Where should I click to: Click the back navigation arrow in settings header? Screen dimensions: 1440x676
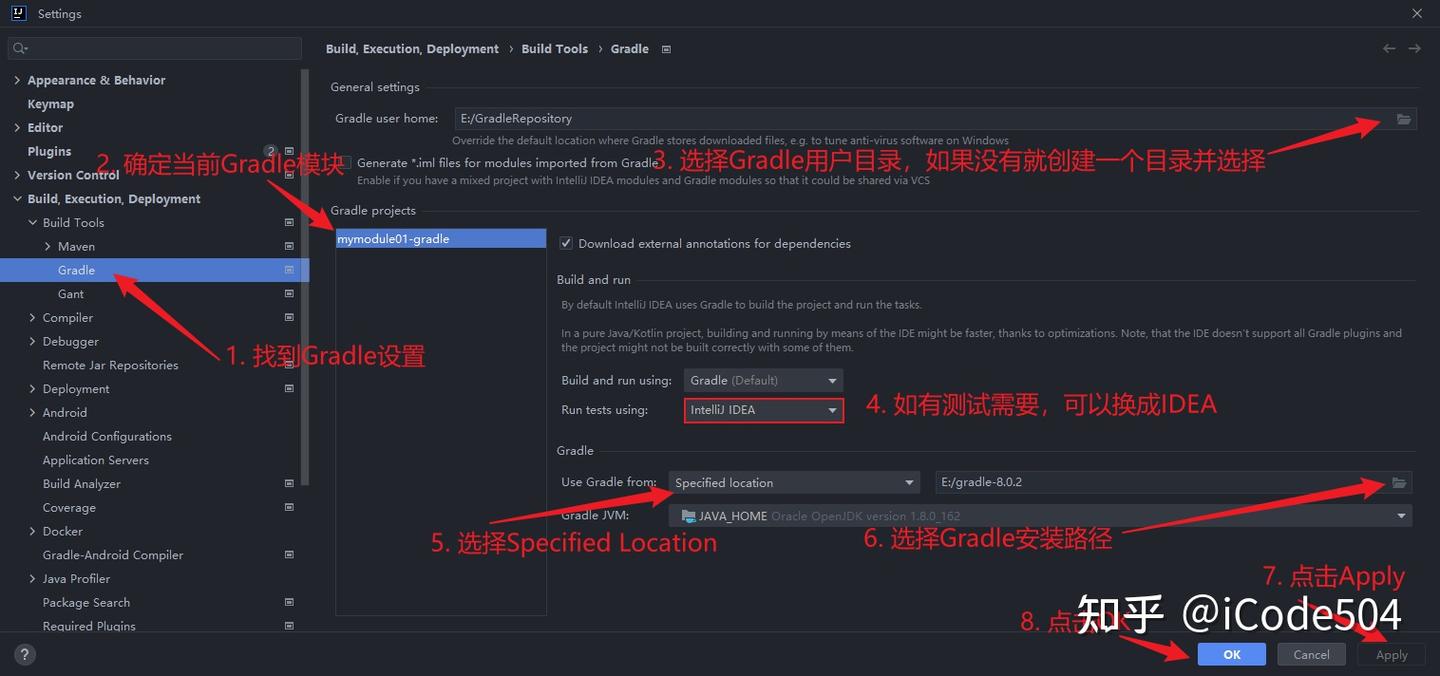1389,48
